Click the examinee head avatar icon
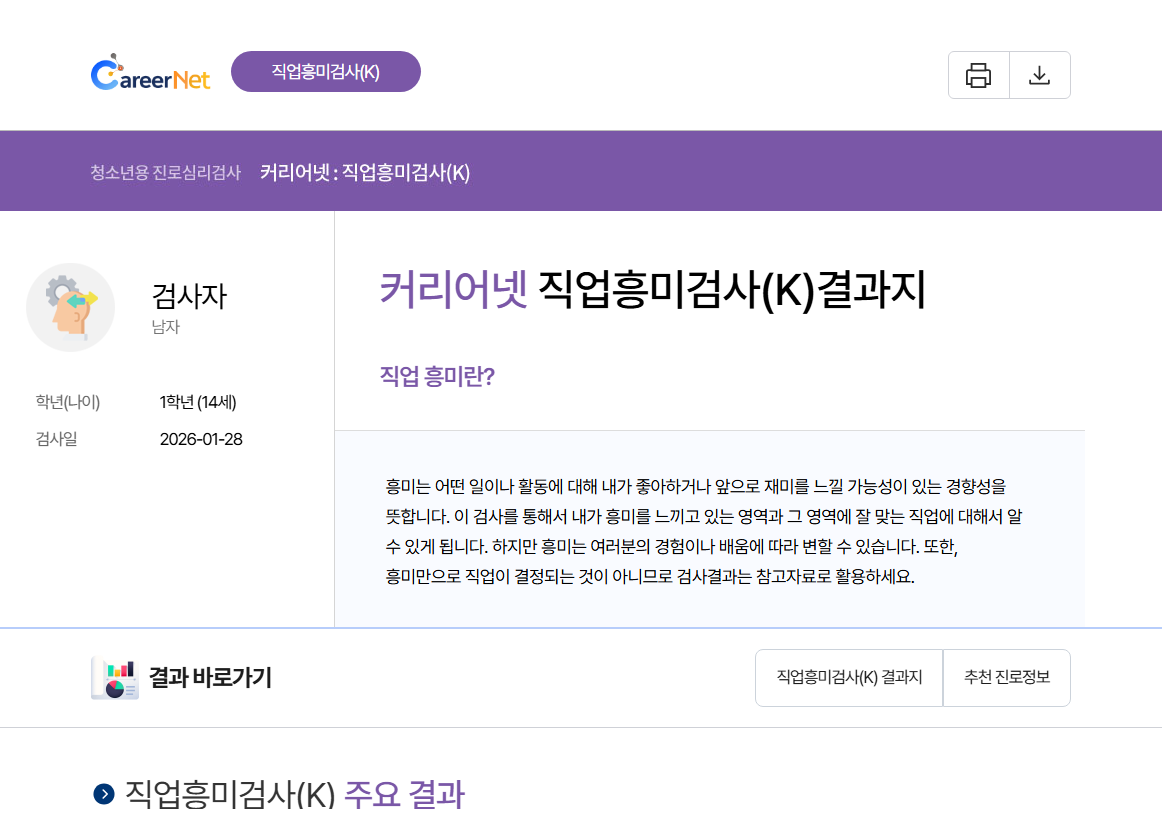This screenshot has width=1162, height=816. 70,308
